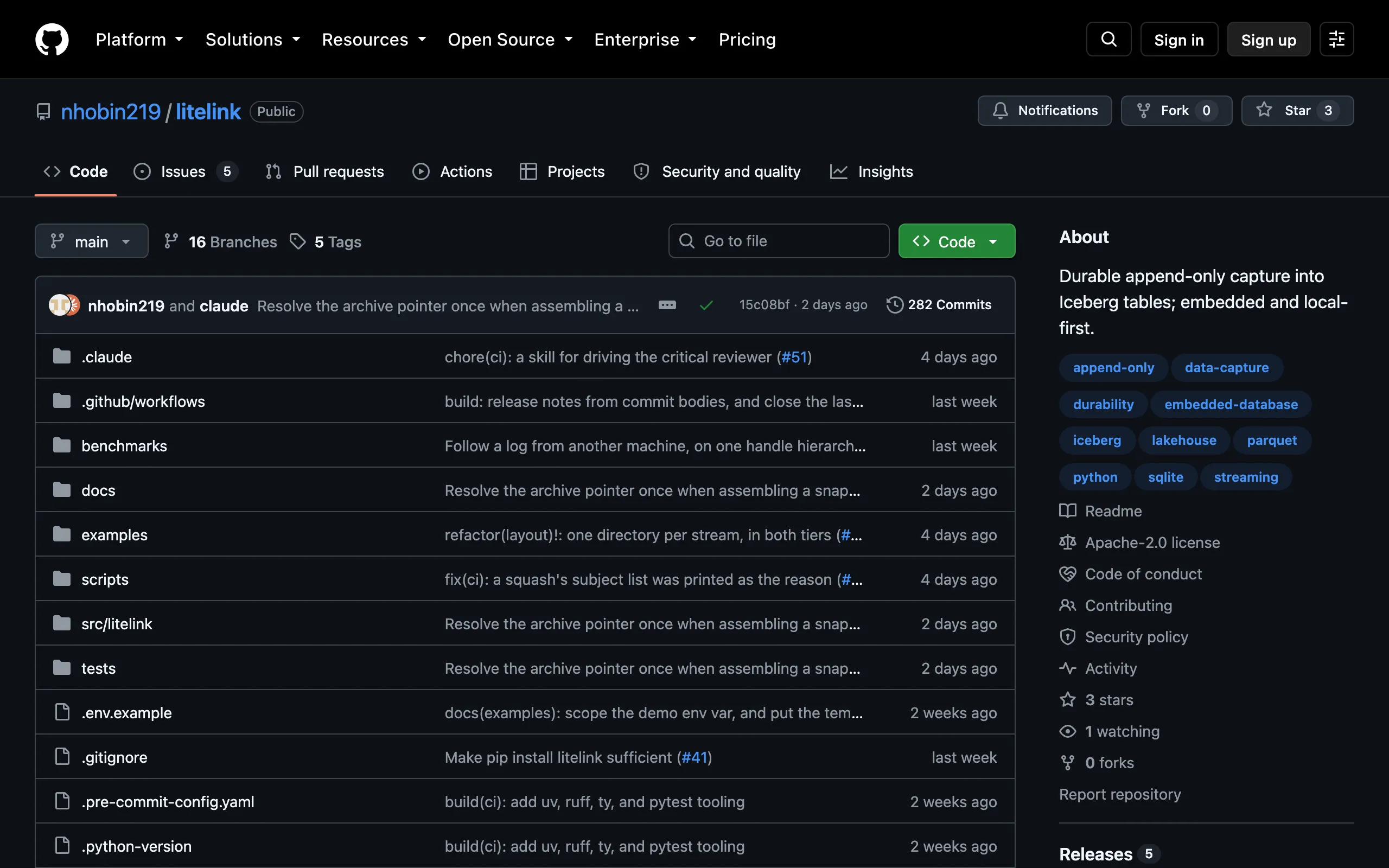Open the src/litelink folder
Screen dimensions: 1389x868
click(117, 624)
